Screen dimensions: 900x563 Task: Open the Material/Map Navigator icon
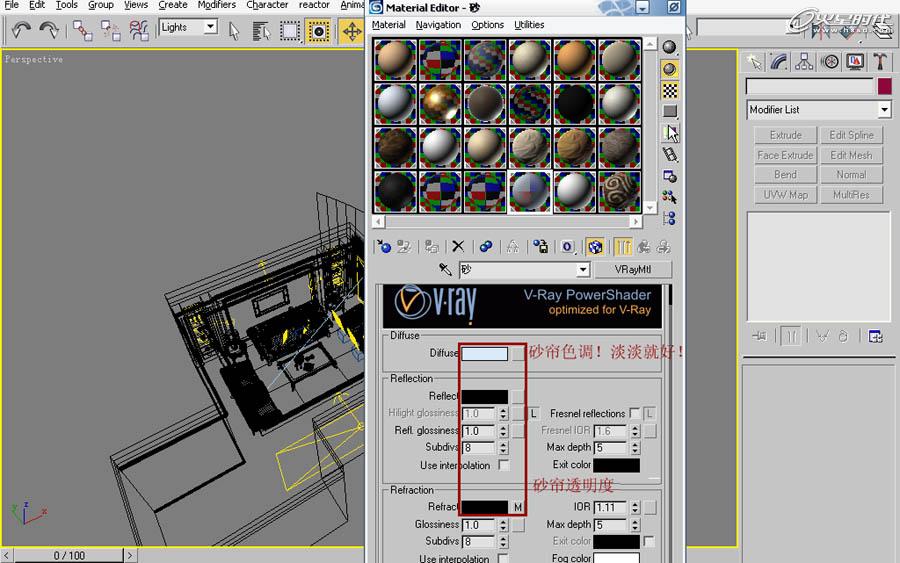click(669, 218)
